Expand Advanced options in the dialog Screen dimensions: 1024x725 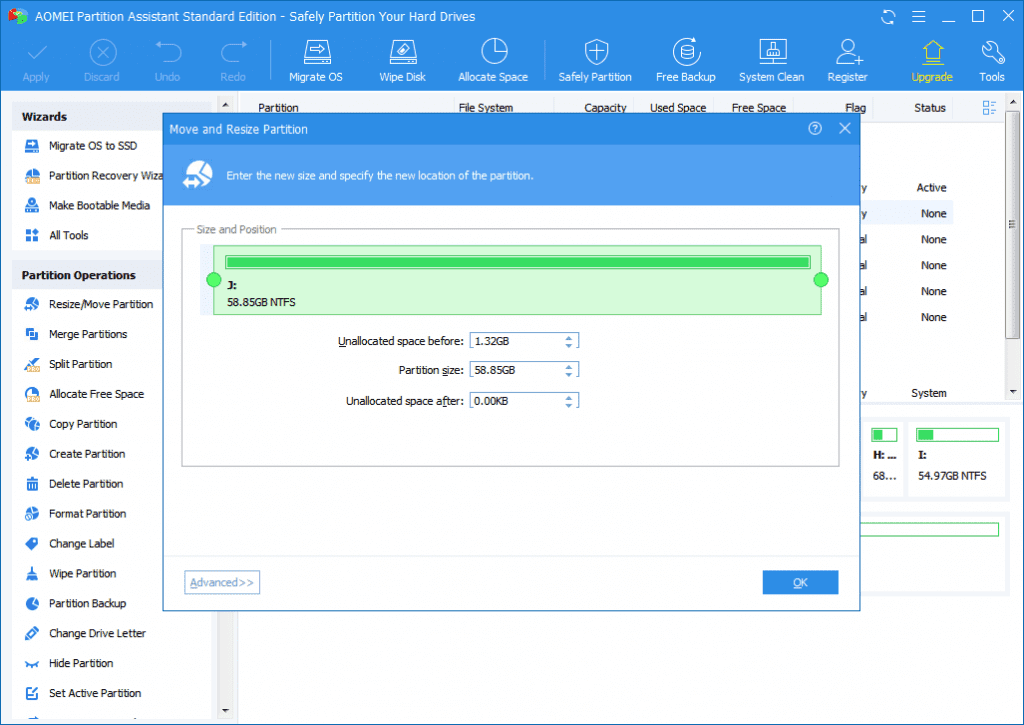point(221,582)
